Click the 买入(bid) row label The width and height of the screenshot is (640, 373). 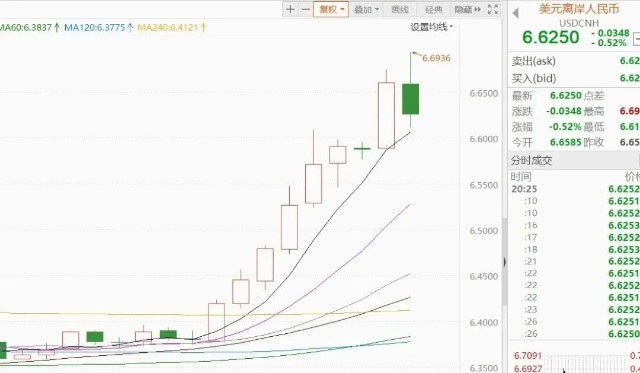pos(533,78)
